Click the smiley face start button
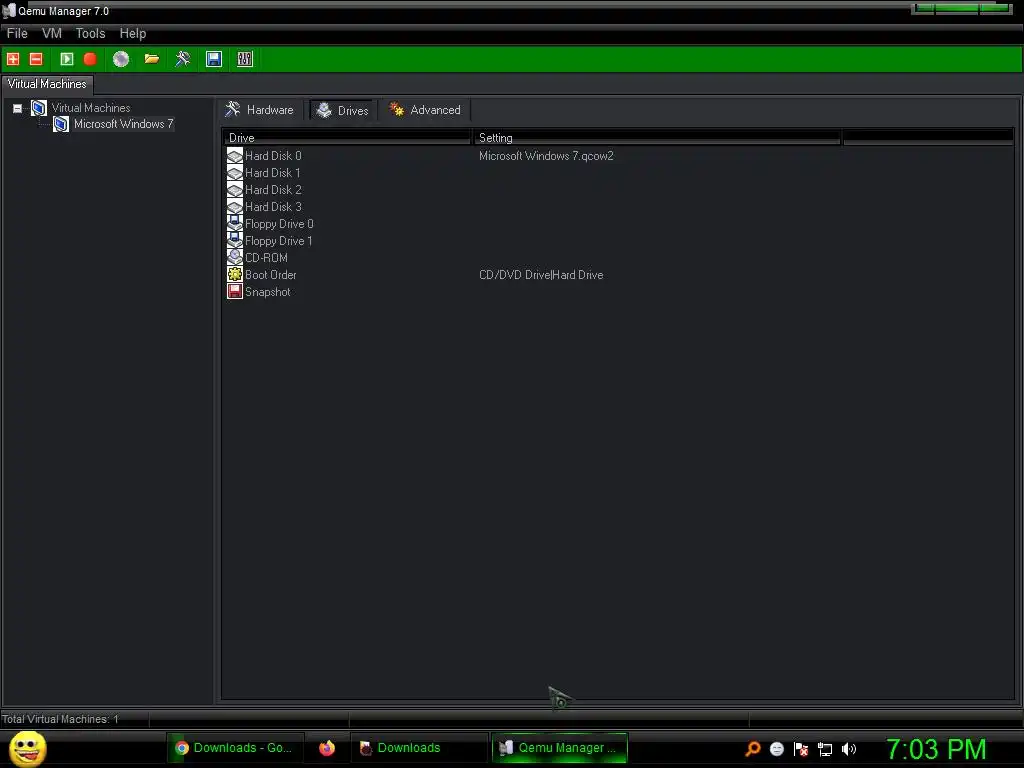The height and width of the screenshot is (768, 1024). point(27,748)
